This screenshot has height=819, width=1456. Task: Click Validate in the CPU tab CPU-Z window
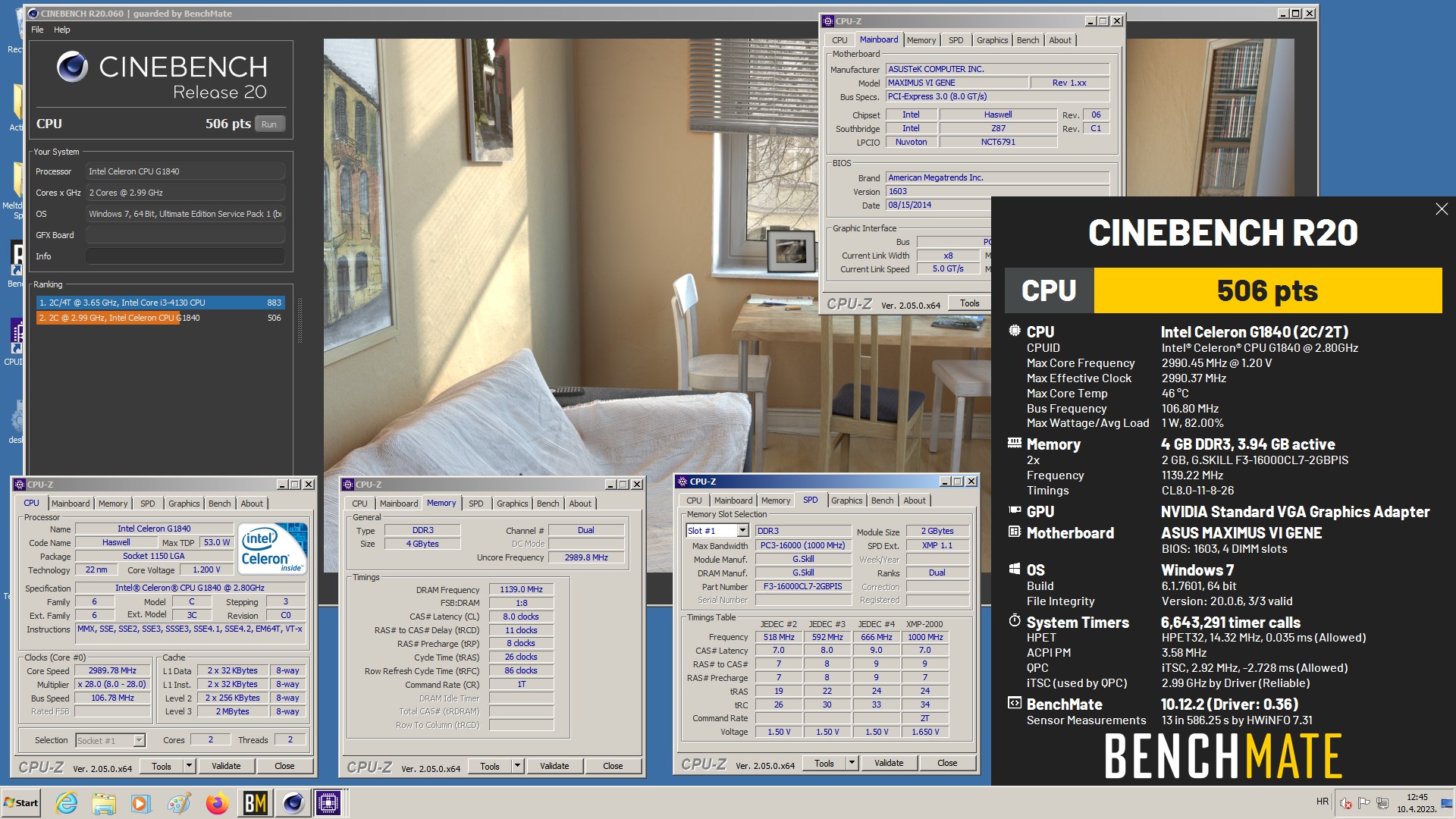pos(226,767)
